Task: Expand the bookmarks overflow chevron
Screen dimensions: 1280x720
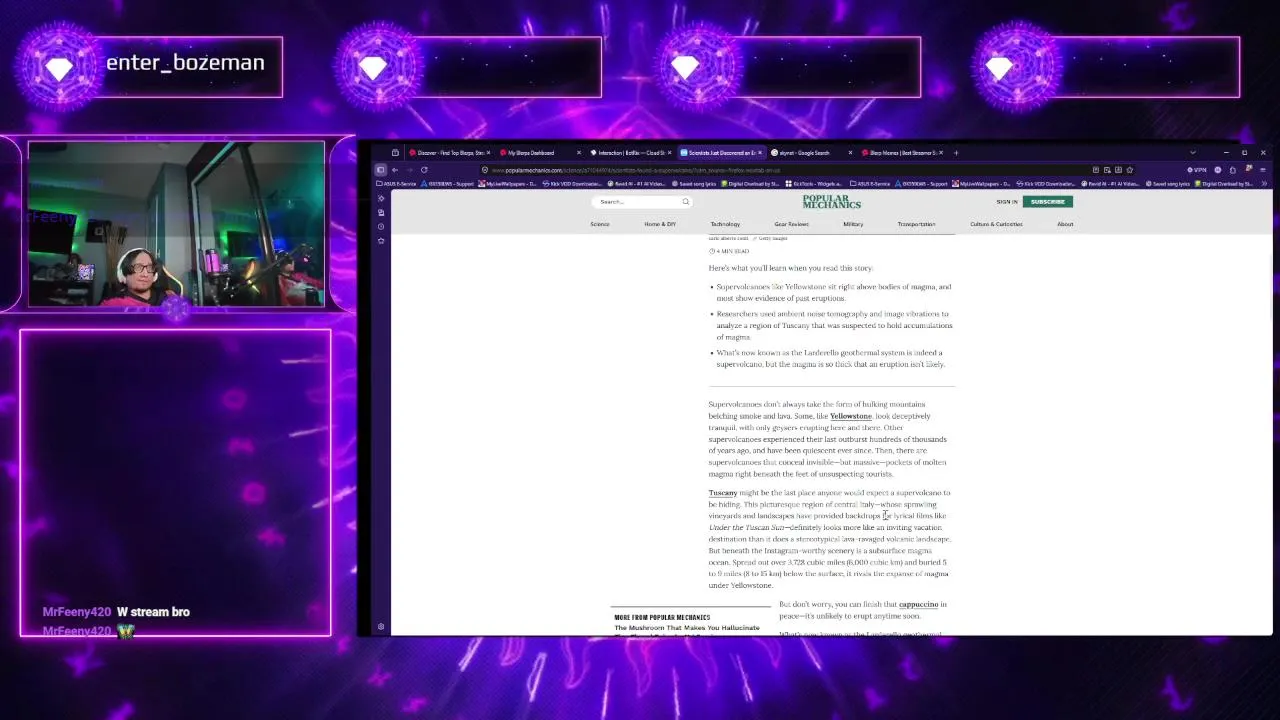Action: [1265, 184]
